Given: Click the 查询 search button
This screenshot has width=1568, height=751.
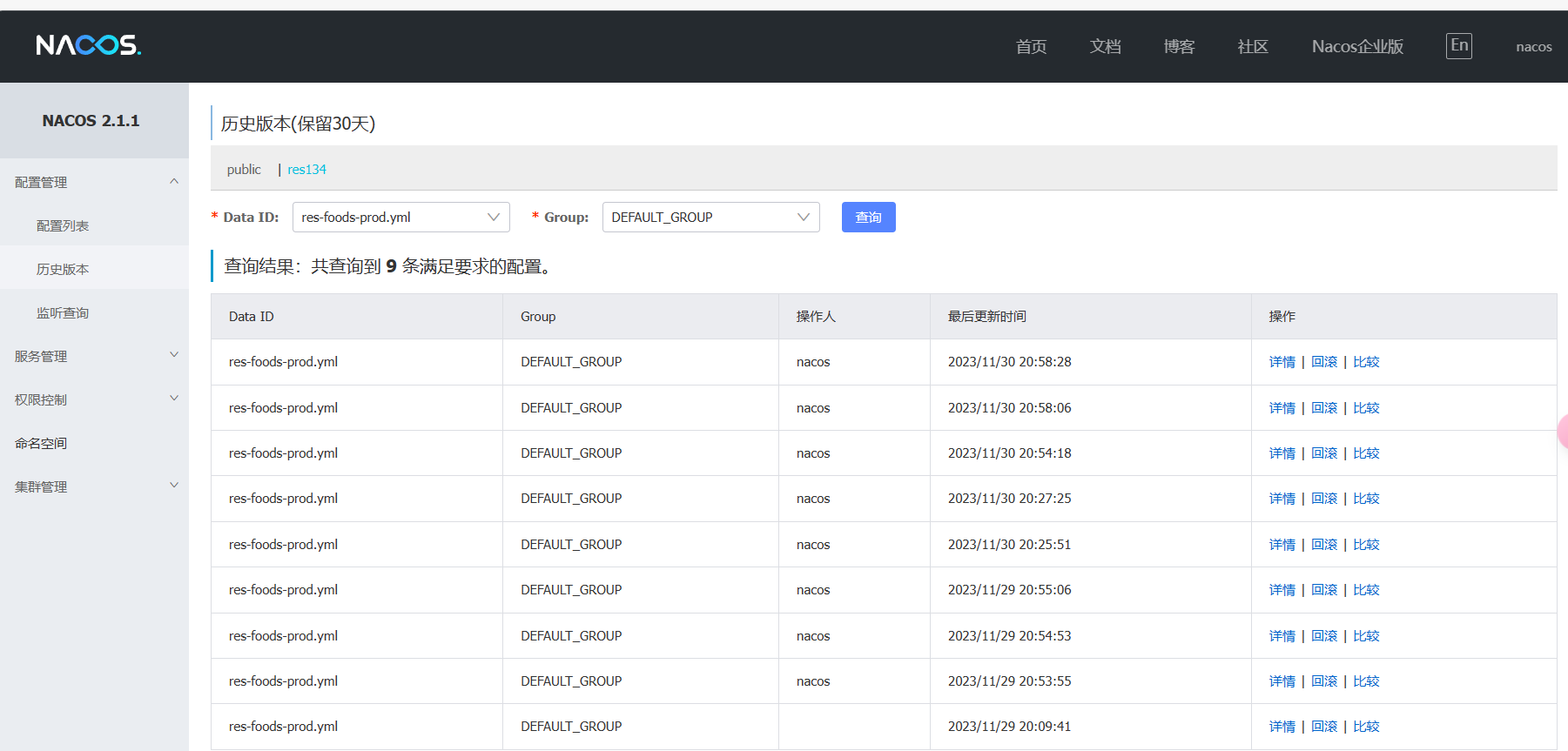Looking at the screenshot, I should (x=868, y=218).
